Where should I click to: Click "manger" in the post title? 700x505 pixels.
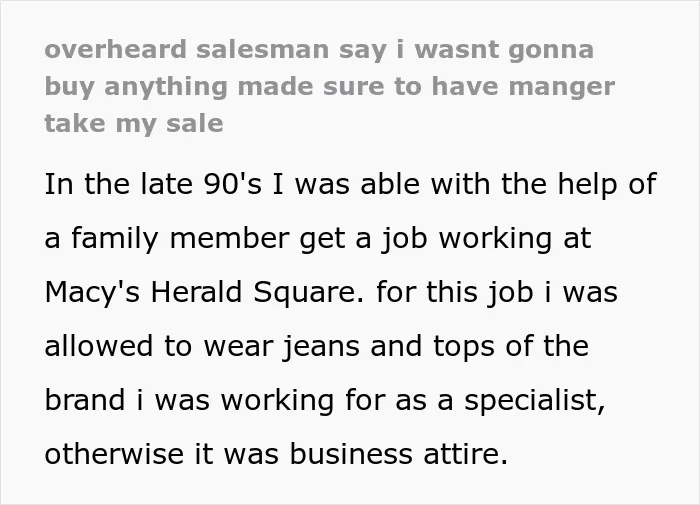point(562,88)
